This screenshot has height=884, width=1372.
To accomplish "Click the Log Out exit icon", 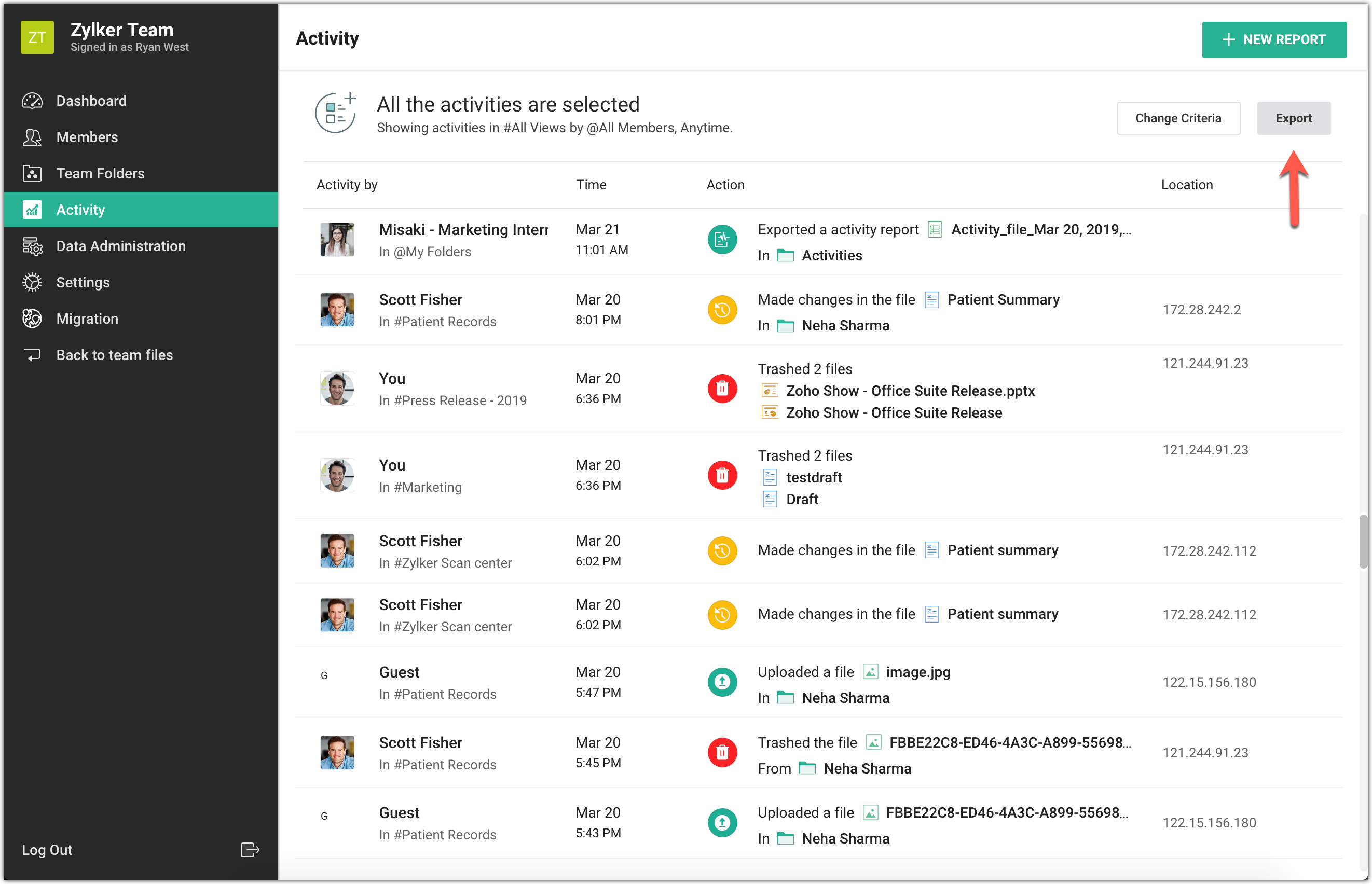I will pos(250,850).
